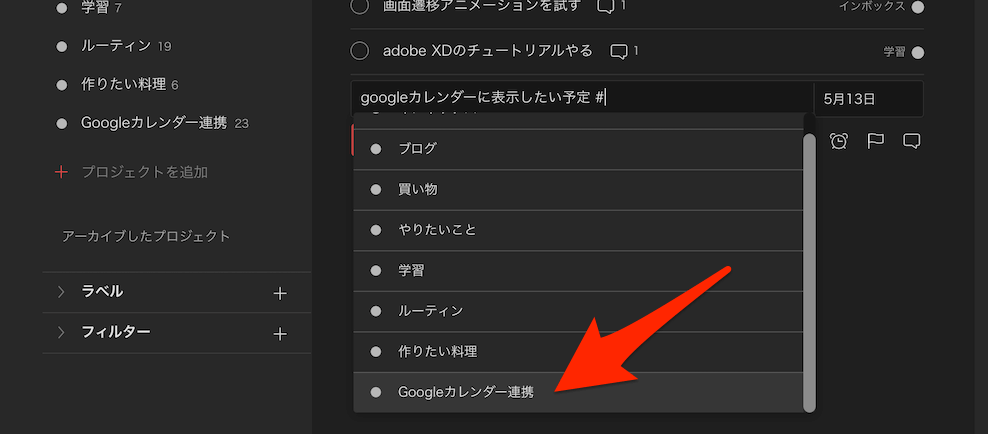988x434 pixels.
Task: Expand the フィルター section chevron
Action: click(x=61, y=332)
